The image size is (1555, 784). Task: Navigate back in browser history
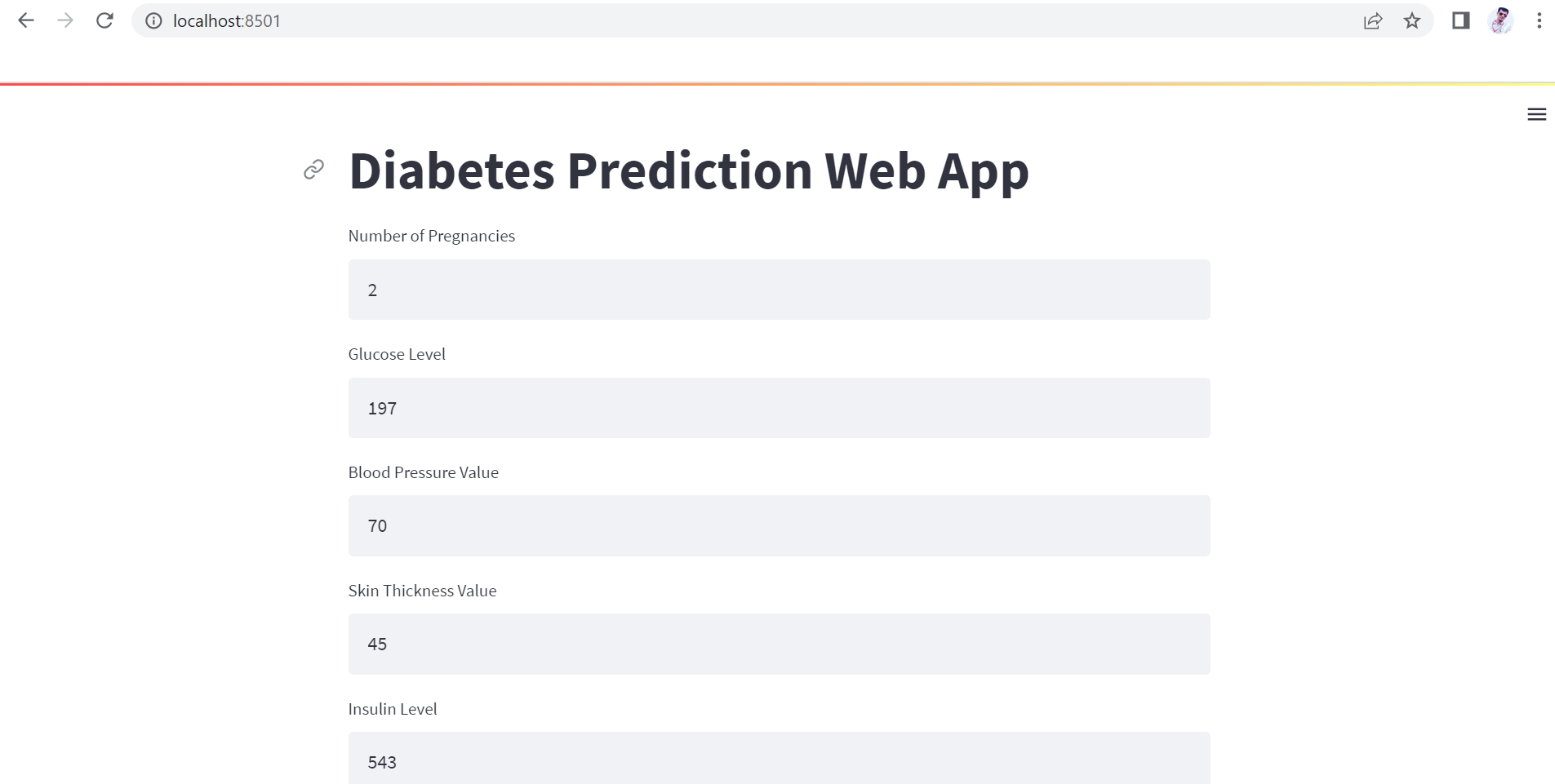(x=26, y=20)
